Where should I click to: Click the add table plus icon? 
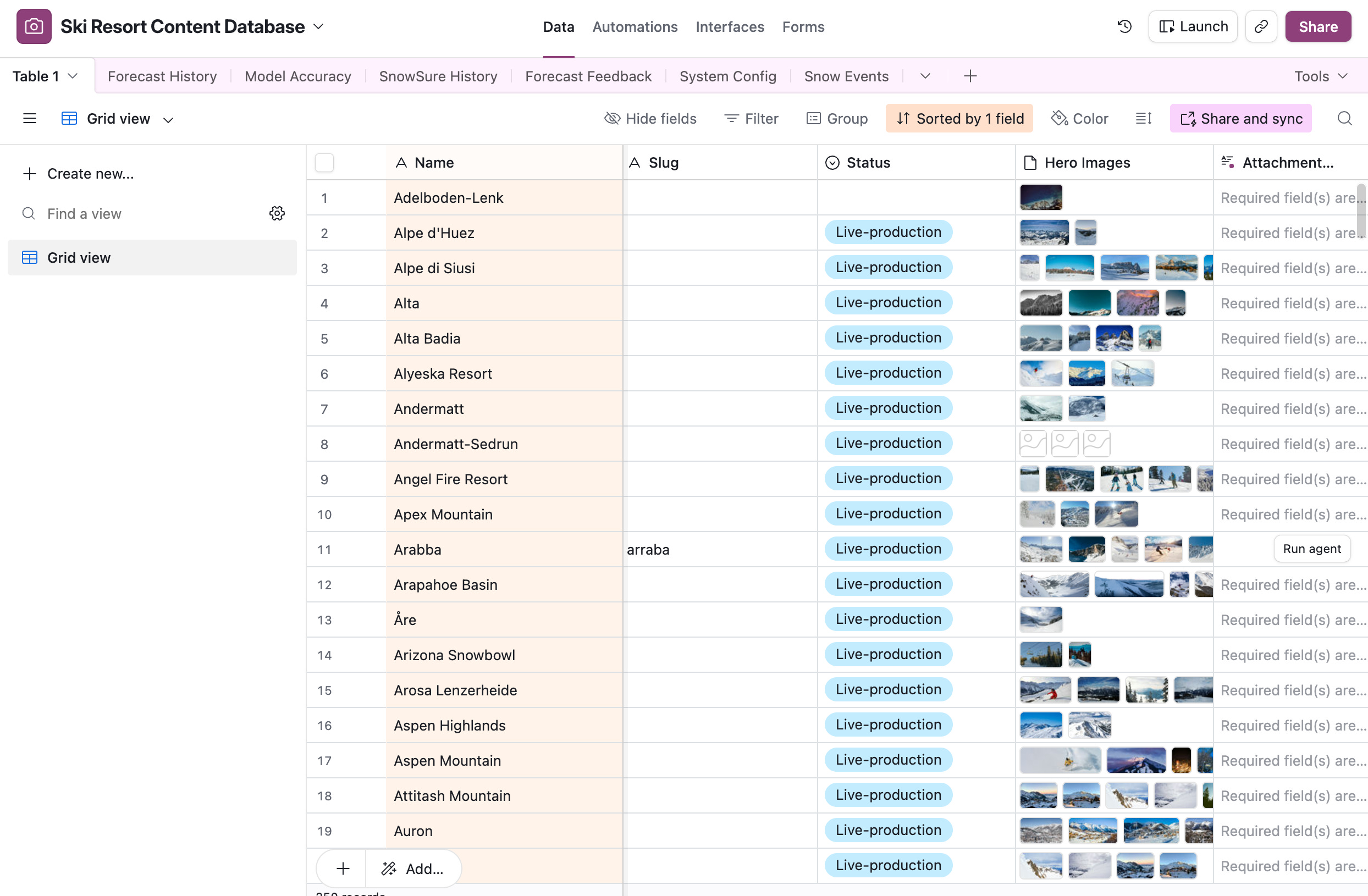(970, 76)
